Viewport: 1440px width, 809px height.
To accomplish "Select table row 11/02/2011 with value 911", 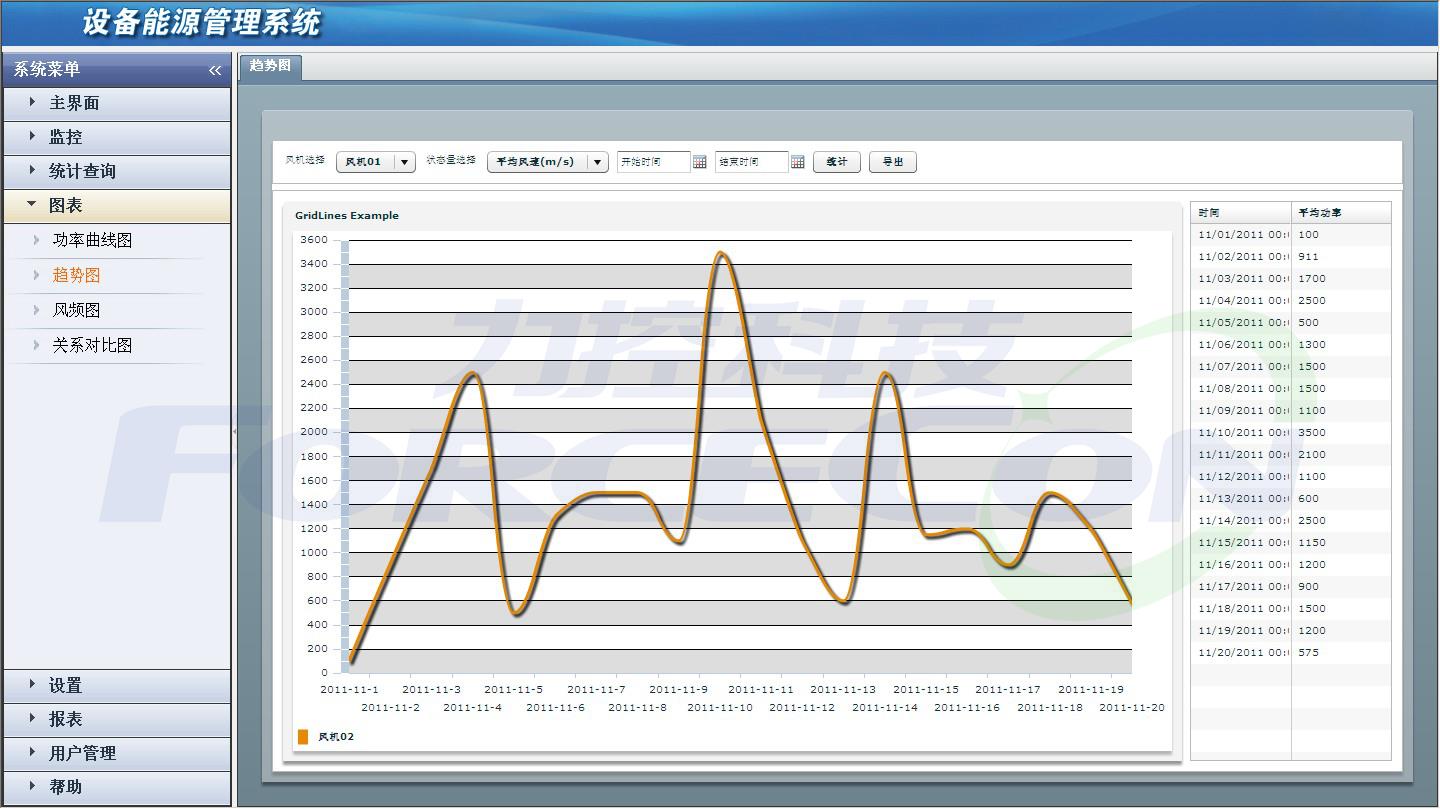I will coord(1291,257).
